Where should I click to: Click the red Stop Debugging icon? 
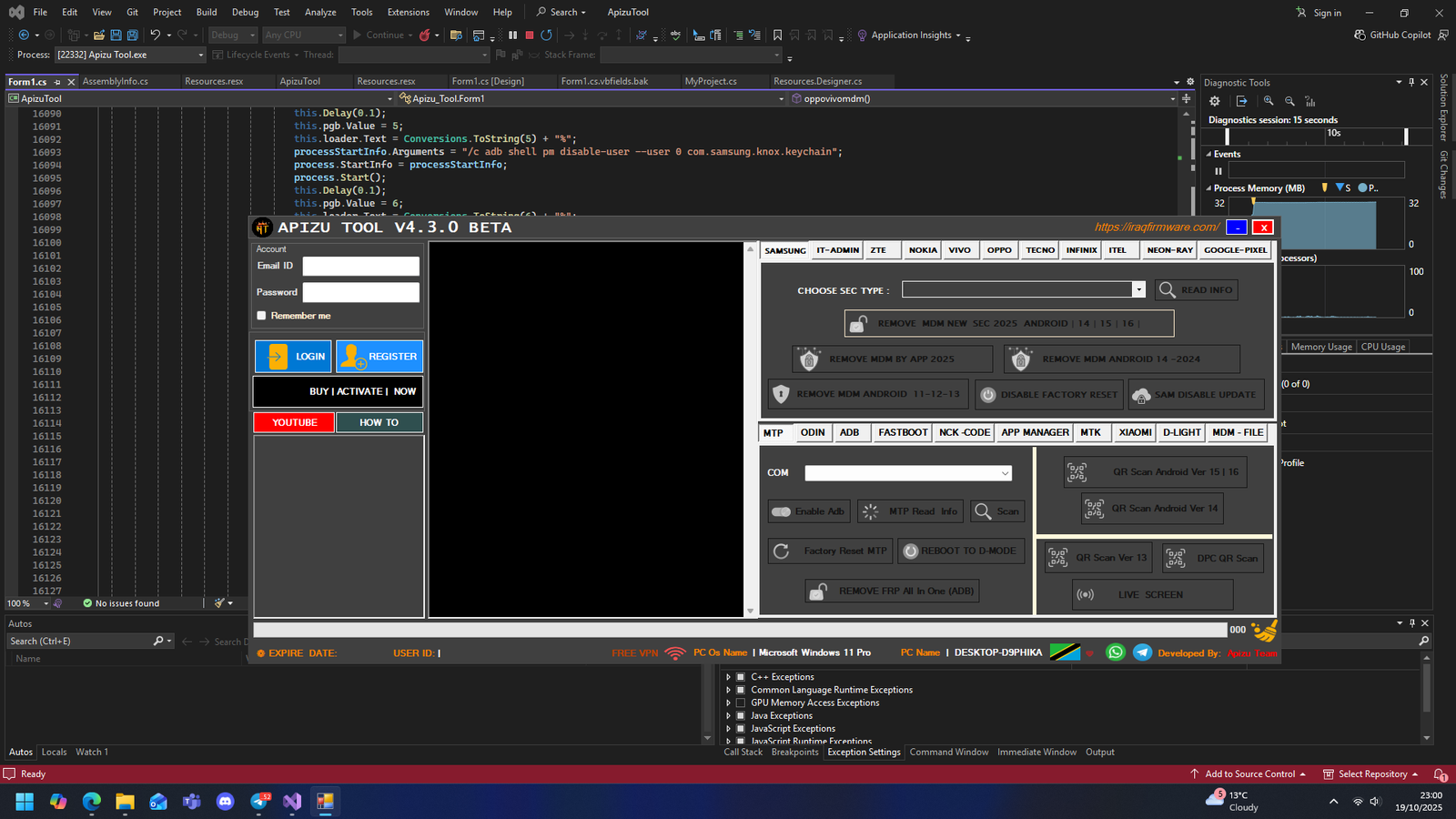click(529, 35)
